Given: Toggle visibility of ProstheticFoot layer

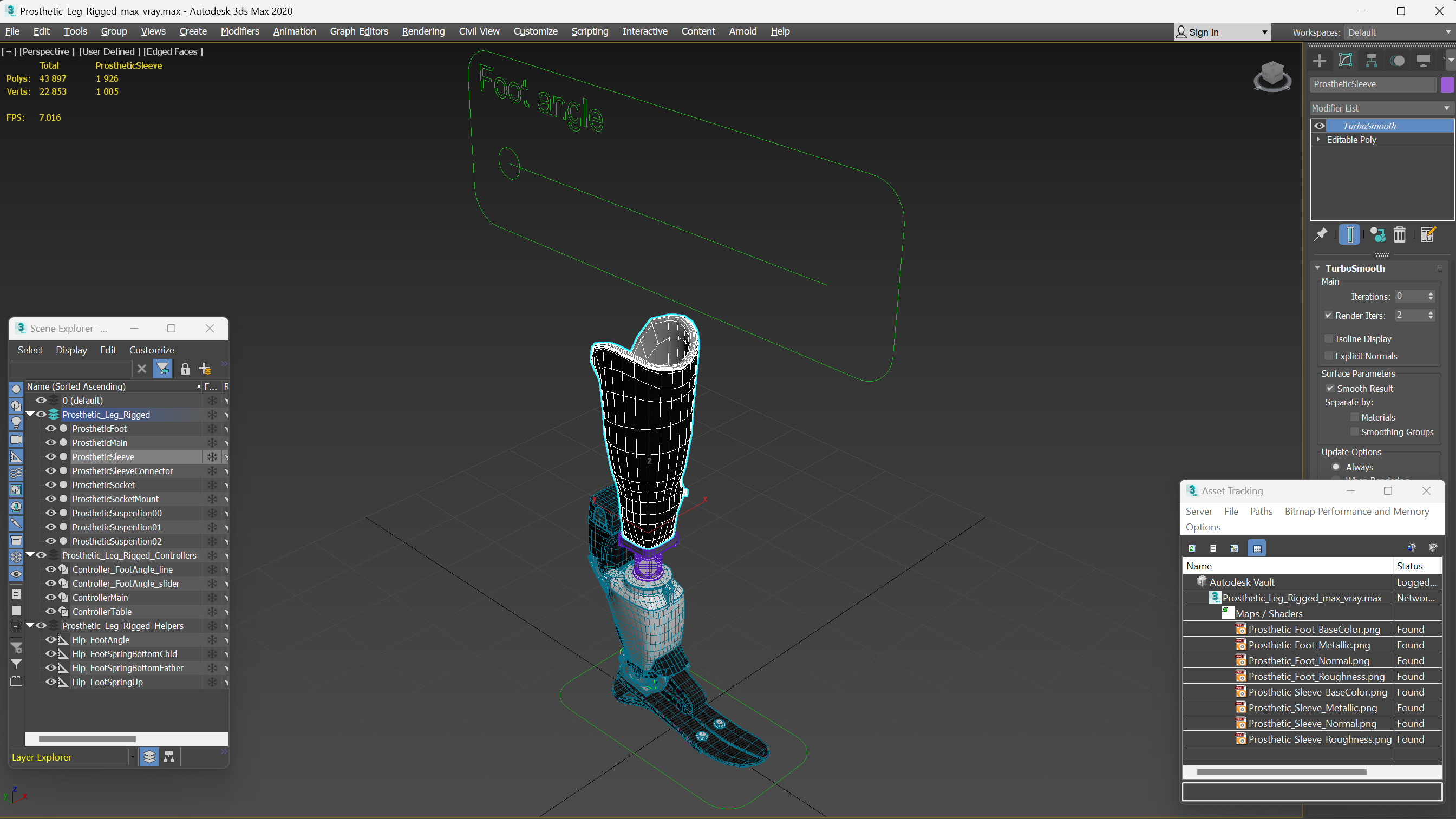Looking at the screenshot, I should (50, 428).
